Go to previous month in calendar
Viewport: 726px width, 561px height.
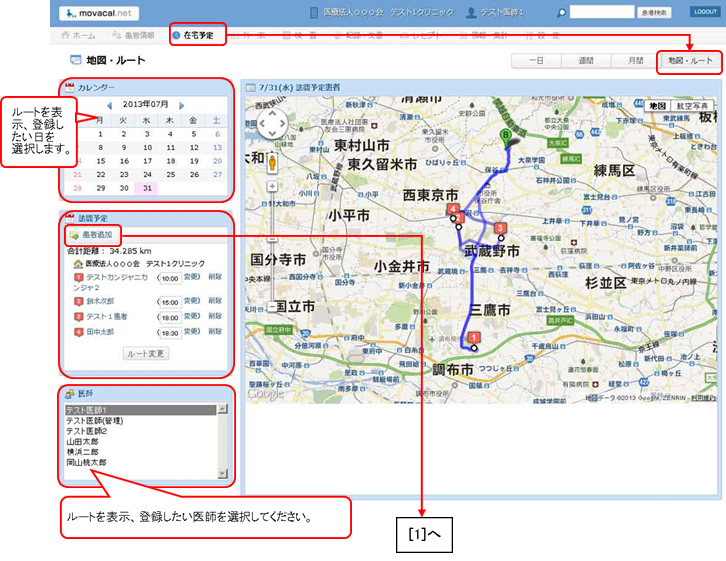[x=109, y=105]
